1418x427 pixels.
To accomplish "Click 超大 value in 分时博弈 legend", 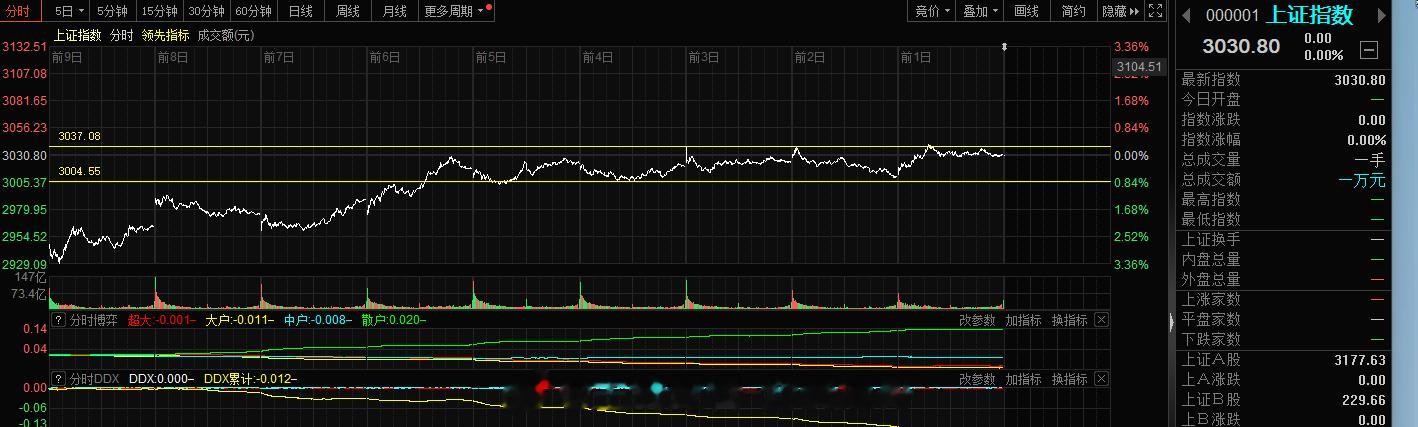I will click(161, 321).
